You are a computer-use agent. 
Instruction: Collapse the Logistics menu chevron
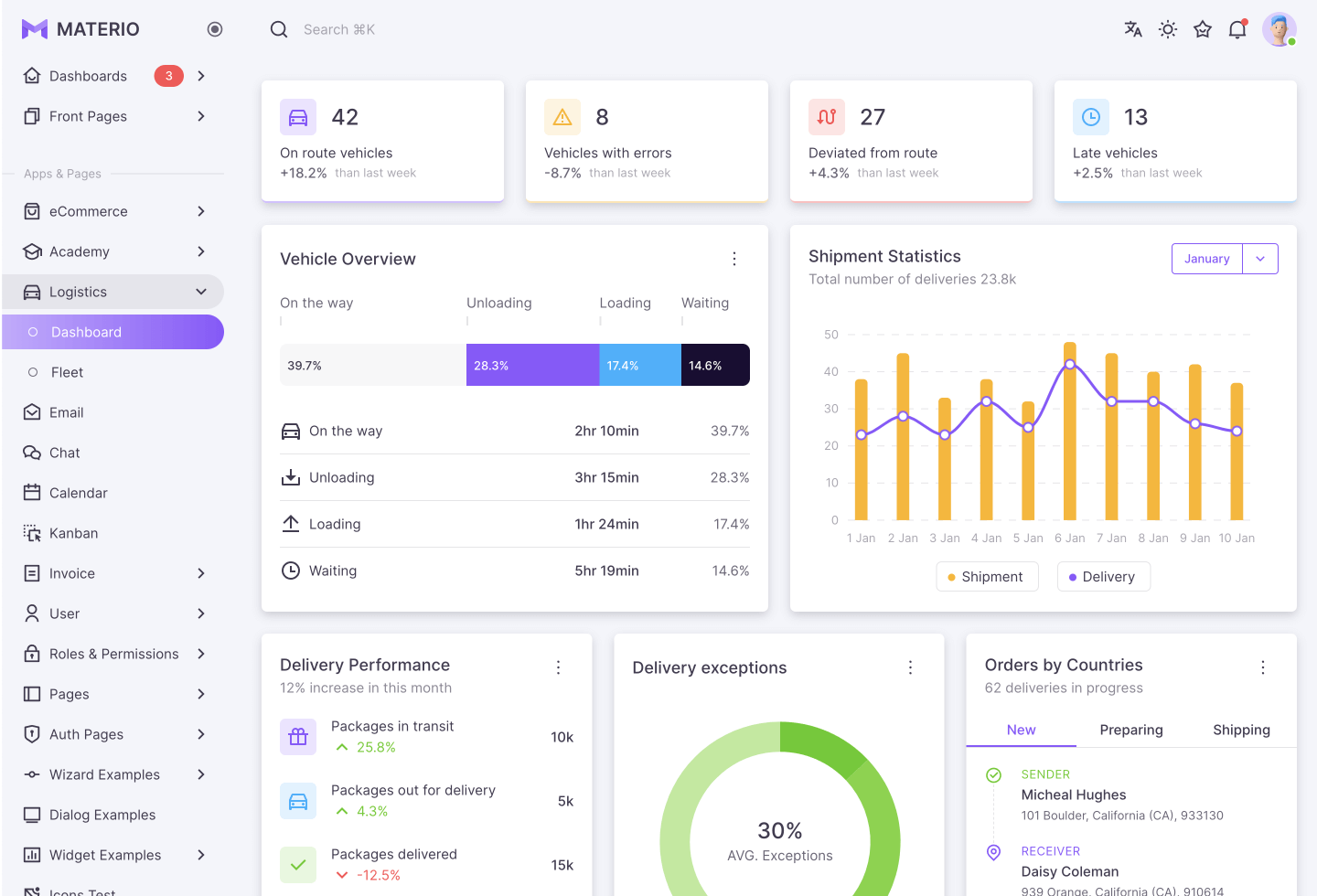pyautogui.click(x=201, y=292)
